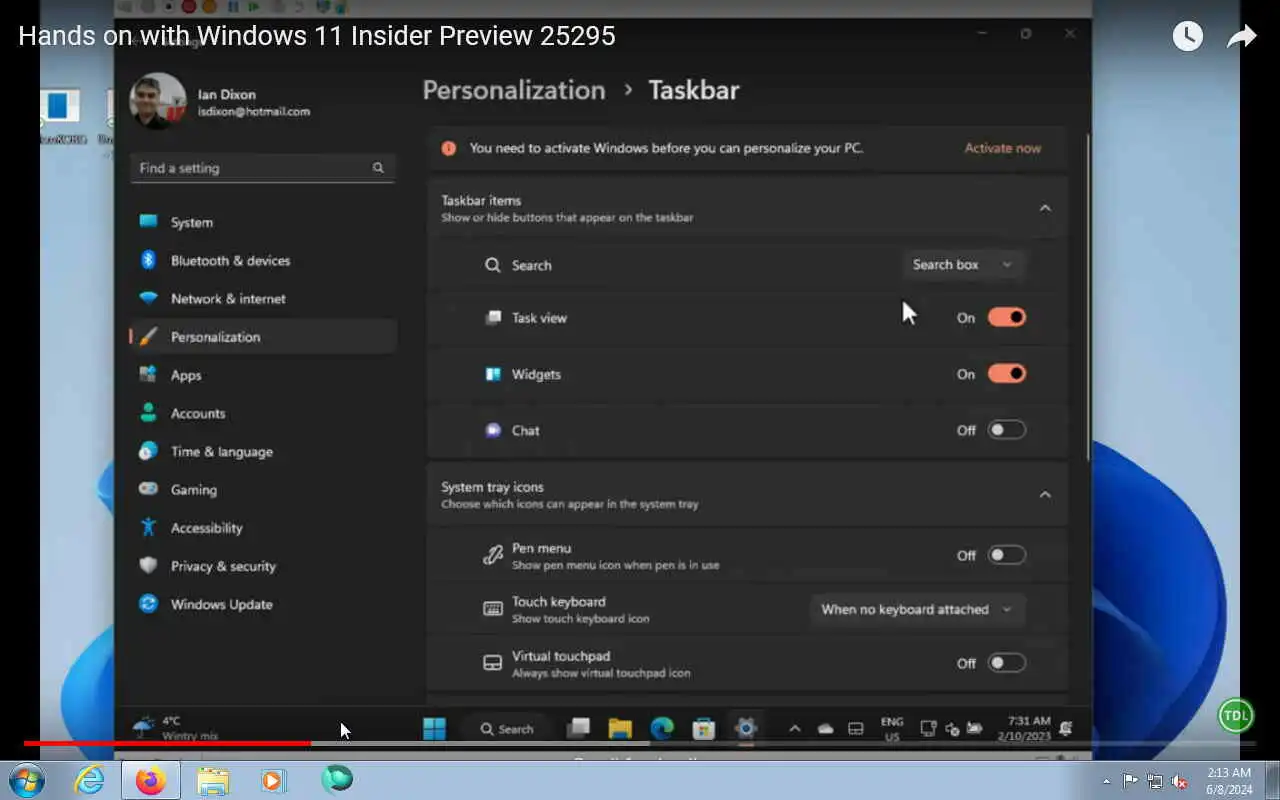This screenshot has height=800, width=1280.
Task: Enable the Virtual touchpad toggle
Action: click(x=1007, y=663)
